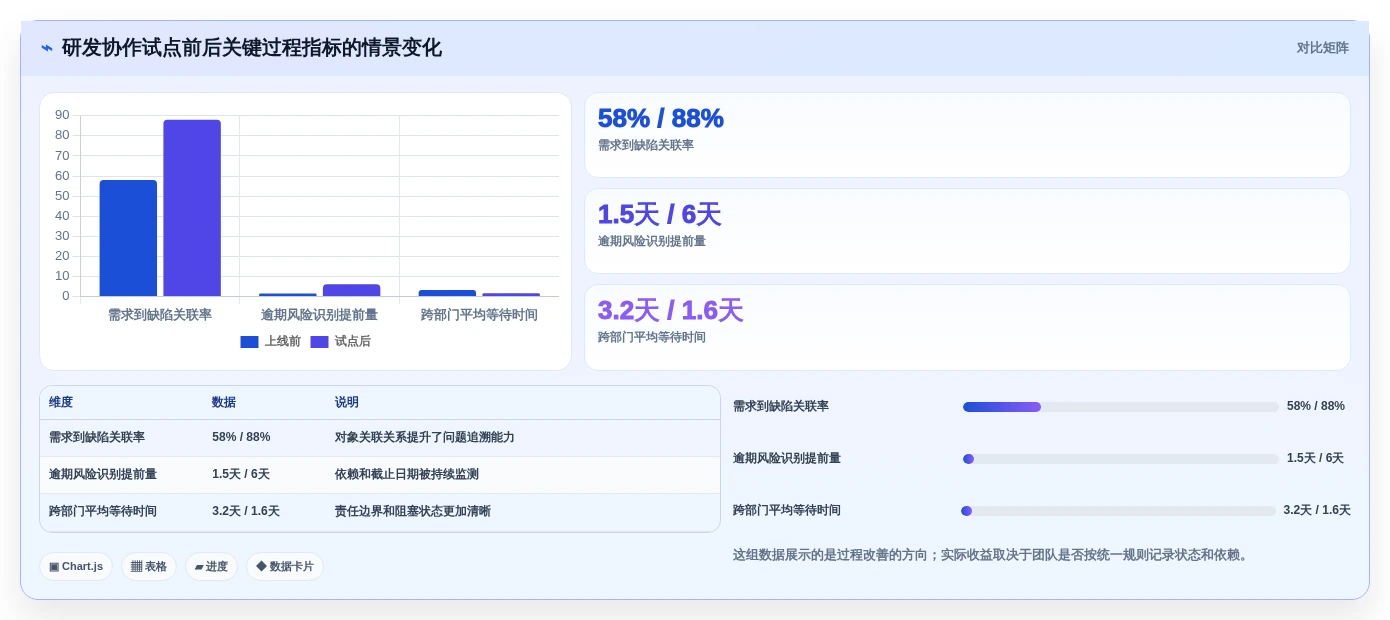The image size is (1390, 620).
Task: Click the 试点后 bar for 需求到缺陷关联率
Action: (192, 208)
